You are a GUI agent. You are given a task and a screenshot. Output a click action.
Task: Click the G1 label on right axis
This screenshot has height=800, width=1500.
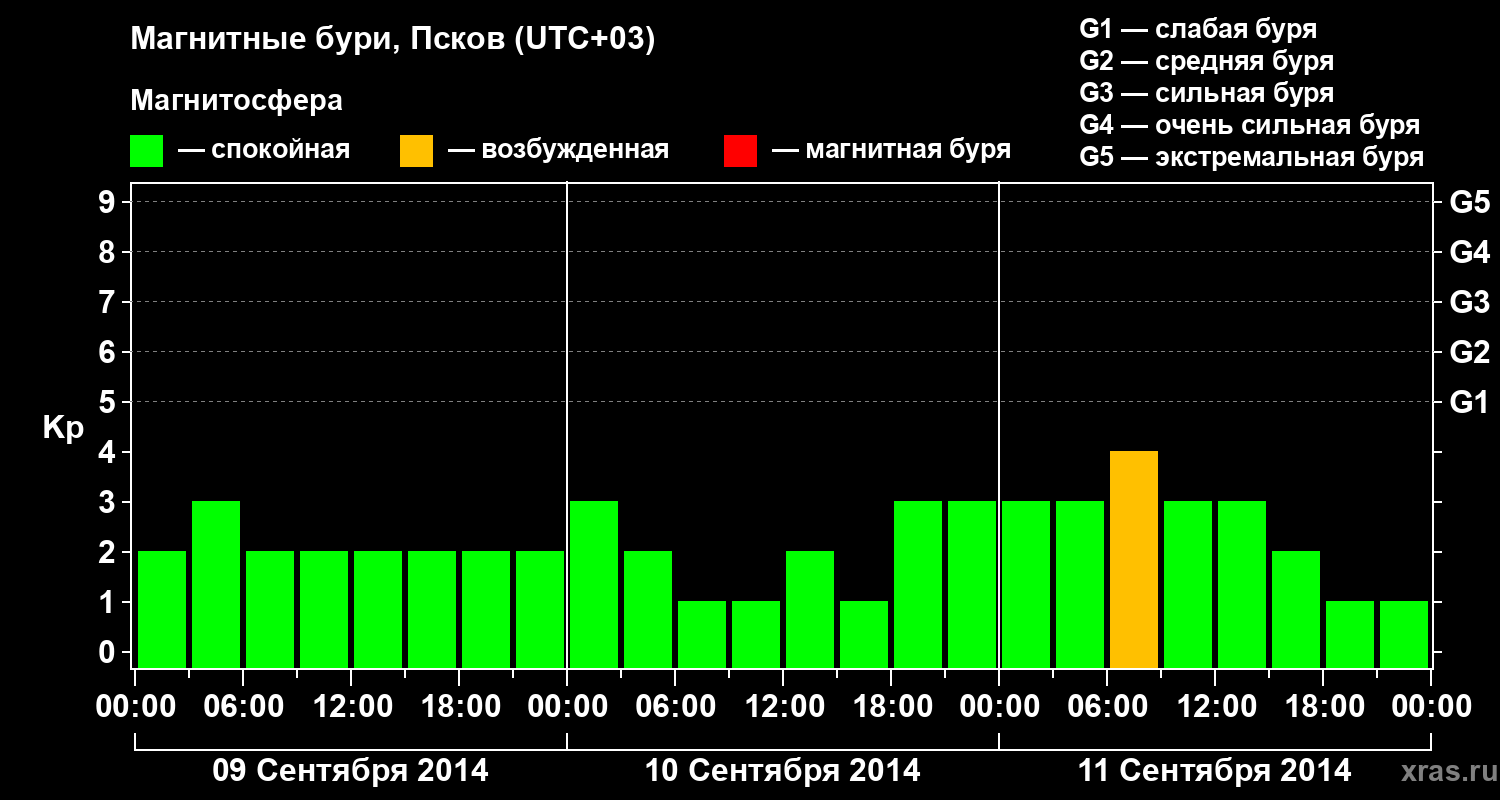(1470, 403)
